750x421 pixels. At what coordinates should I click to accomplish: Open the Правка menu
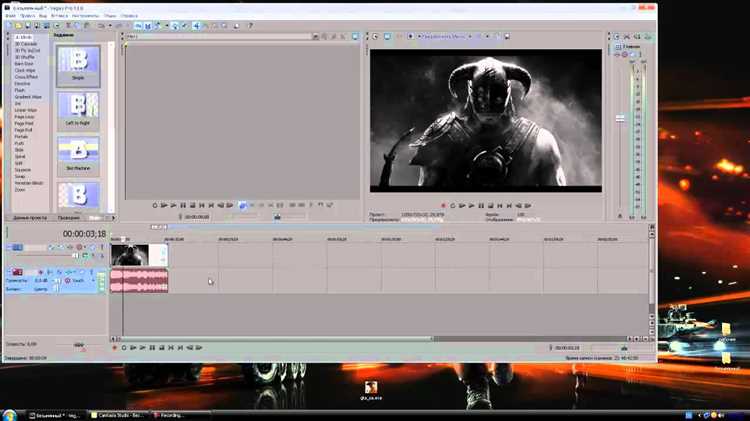[27, 16]
